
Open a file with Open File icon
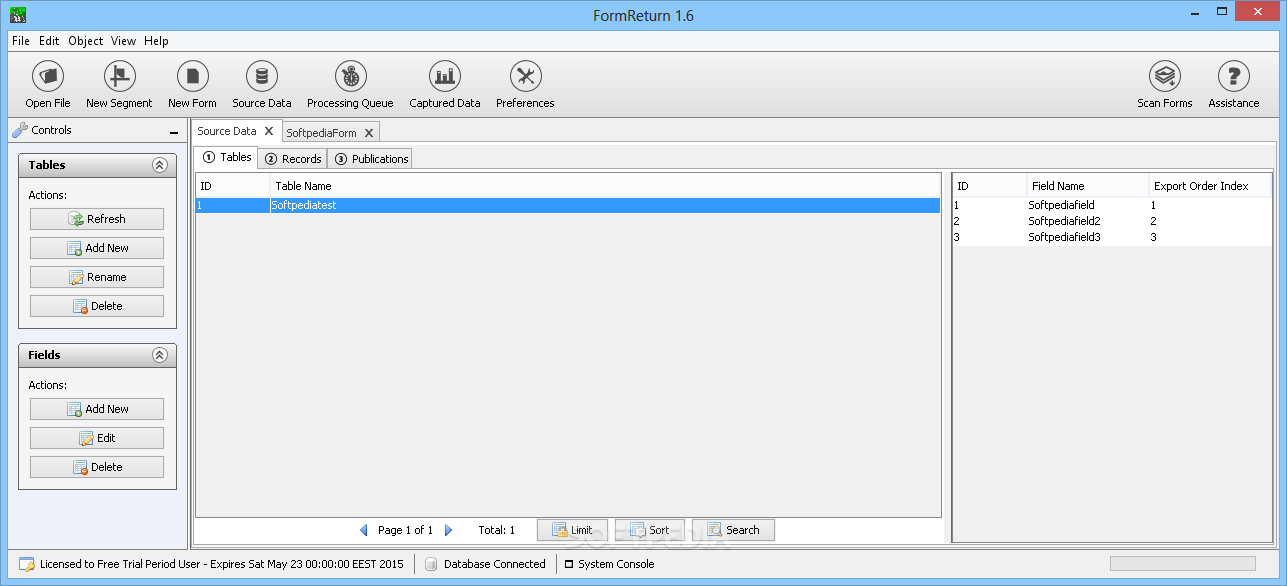pyautogui.click(x=48, y=77)
